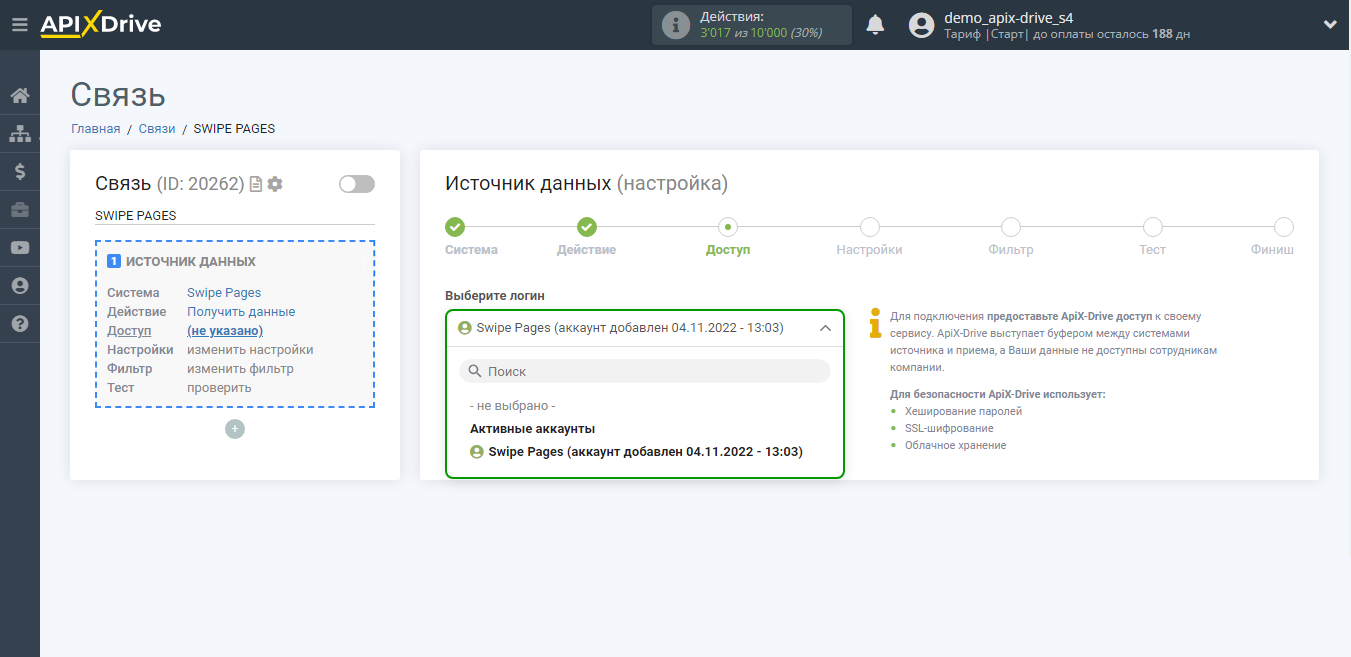Click the '(не указано)' access link
The width and height of the screenshot is (1351, 657).
(x=225, y=331)
